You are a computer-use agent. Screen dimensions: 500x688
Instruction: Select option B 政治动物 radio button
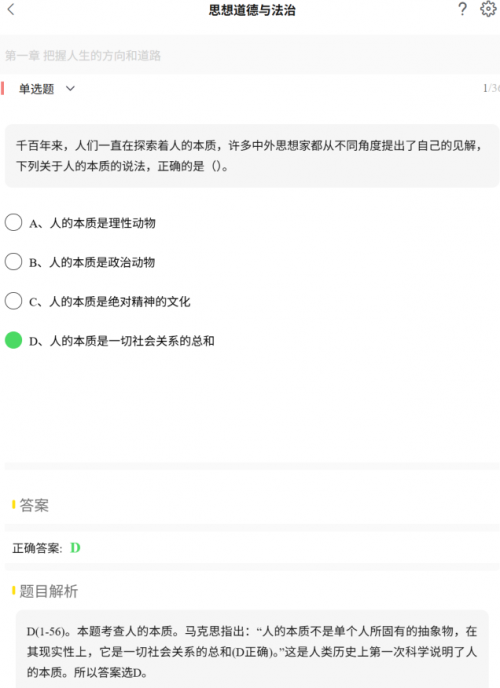tap(14, 262)
